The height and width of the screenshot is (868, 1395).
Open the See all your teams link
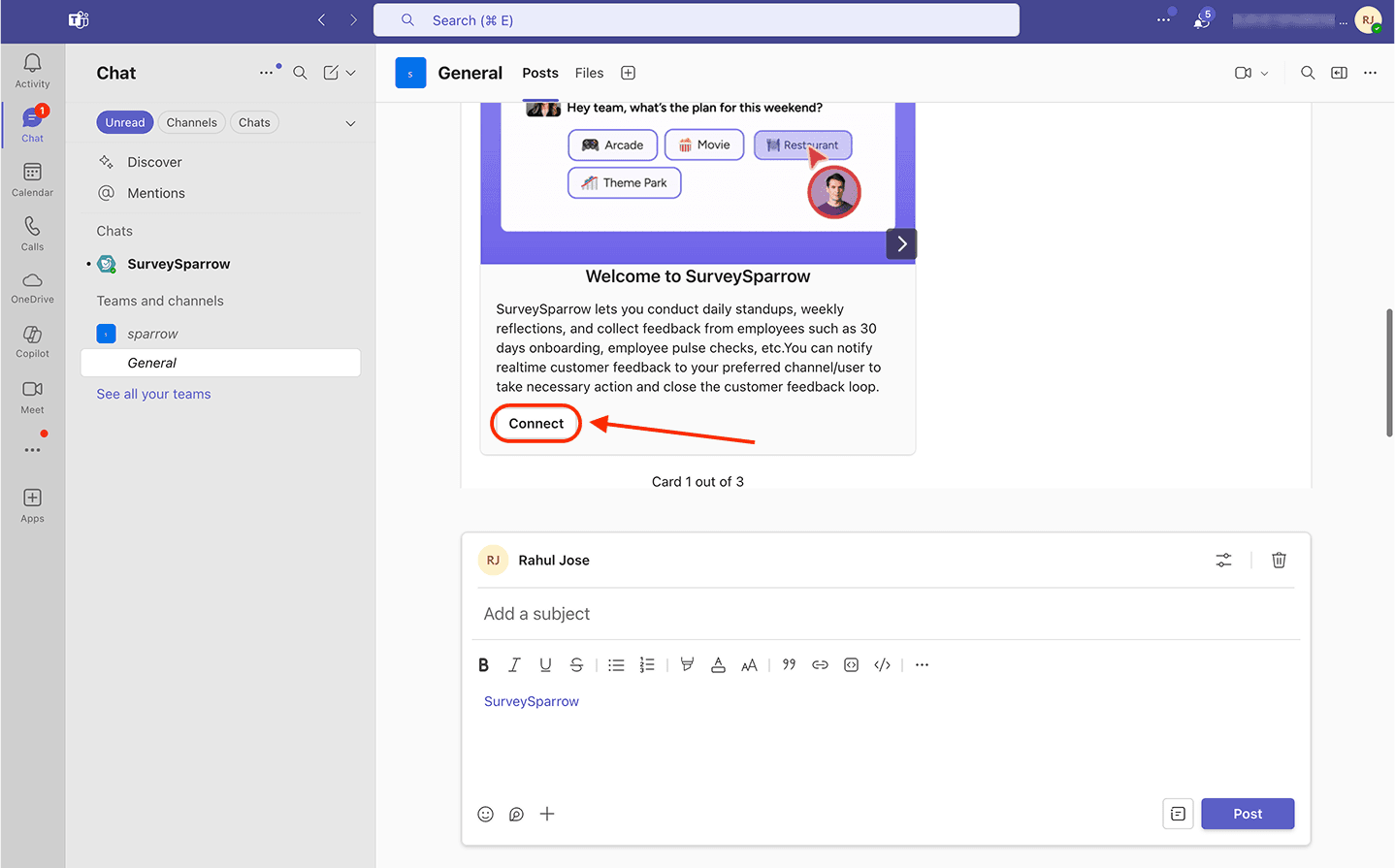point(153,394)
